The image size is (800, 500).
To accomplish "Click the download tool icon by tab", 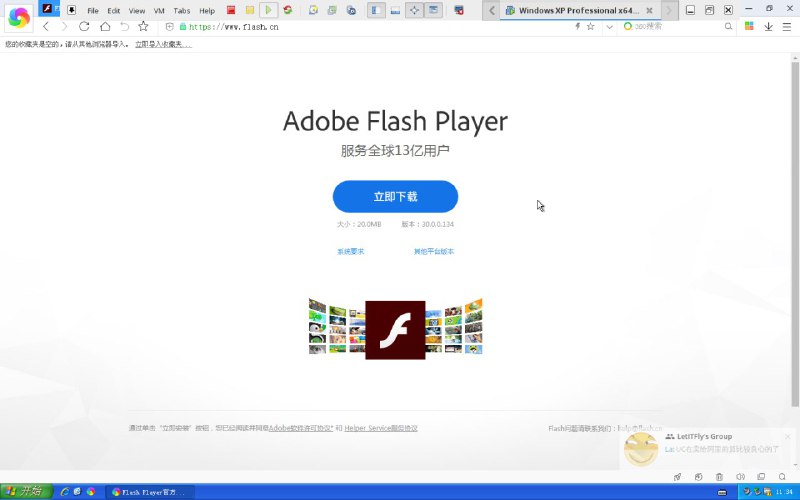I will pyautogui.click(x=71, y=10).
